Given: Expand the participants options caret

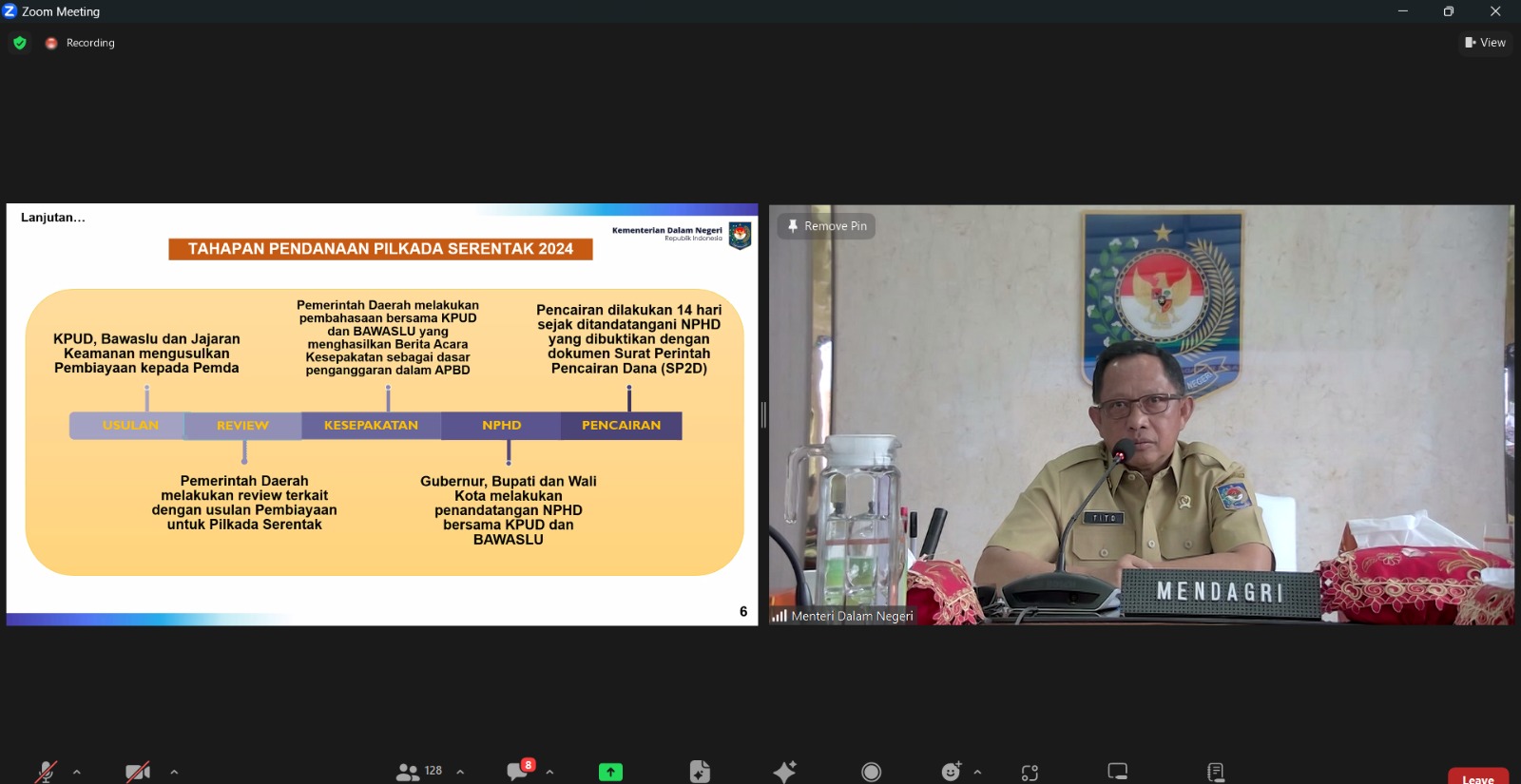Looking at the screenshot, I should (460, 772).
